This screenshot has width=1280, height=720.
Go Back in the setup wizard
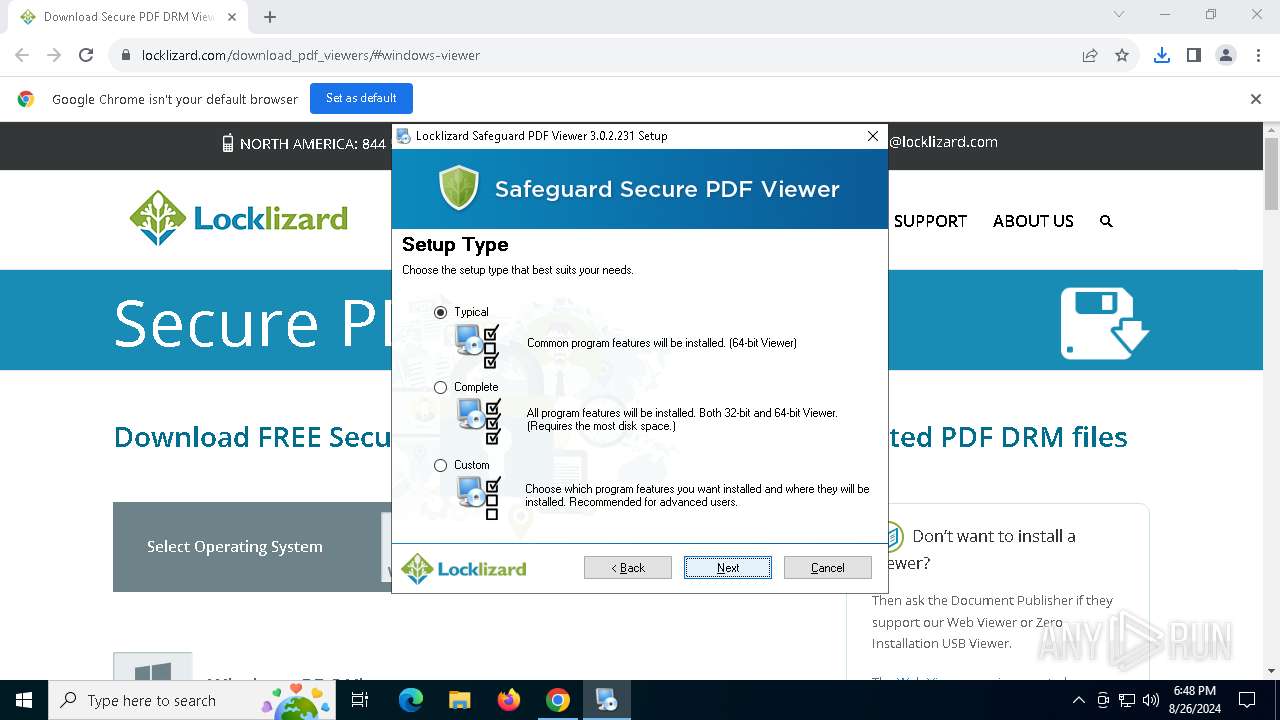tap(628, 568)
